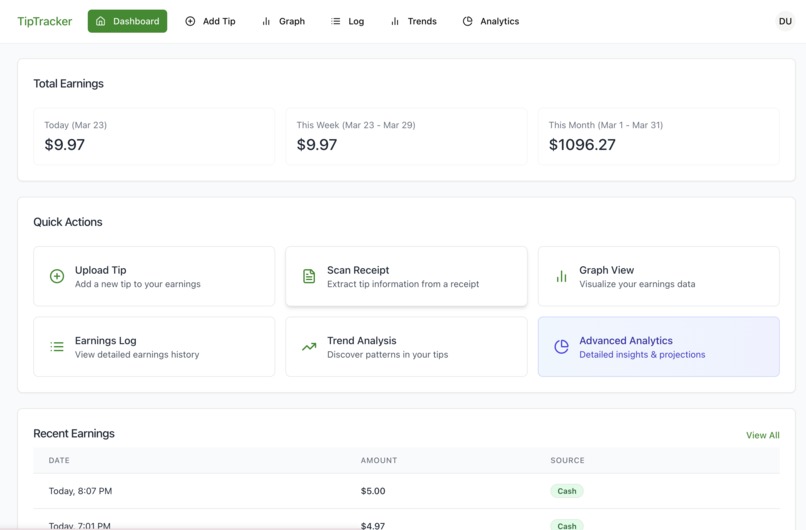Click the pie chart icon beside Analytics

coord(467,21)
